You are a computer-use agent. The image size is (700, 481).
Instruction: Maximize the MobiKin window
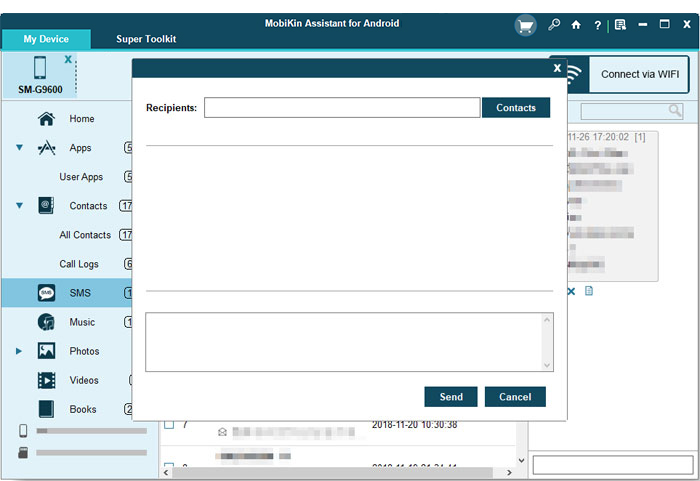tap(664, 24)
